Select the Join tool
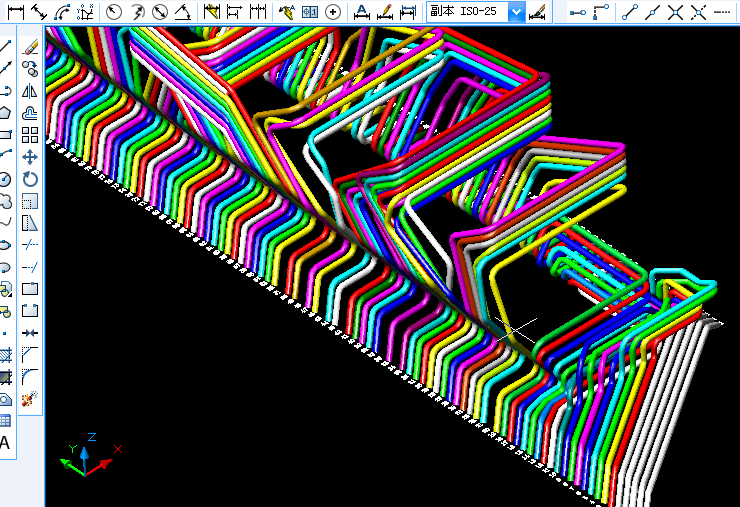 tap(30, 333)
